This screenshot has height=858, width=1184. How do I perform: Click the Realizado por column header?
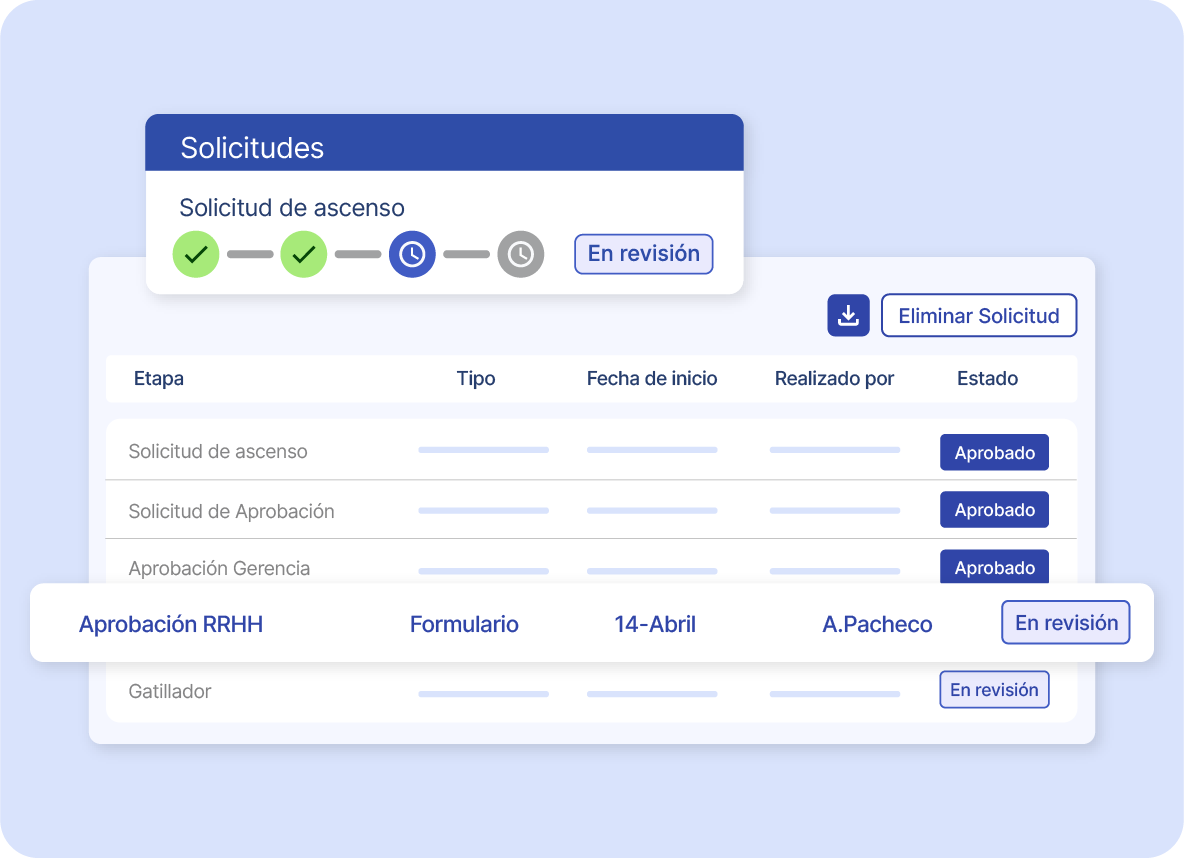click(834, 378)
